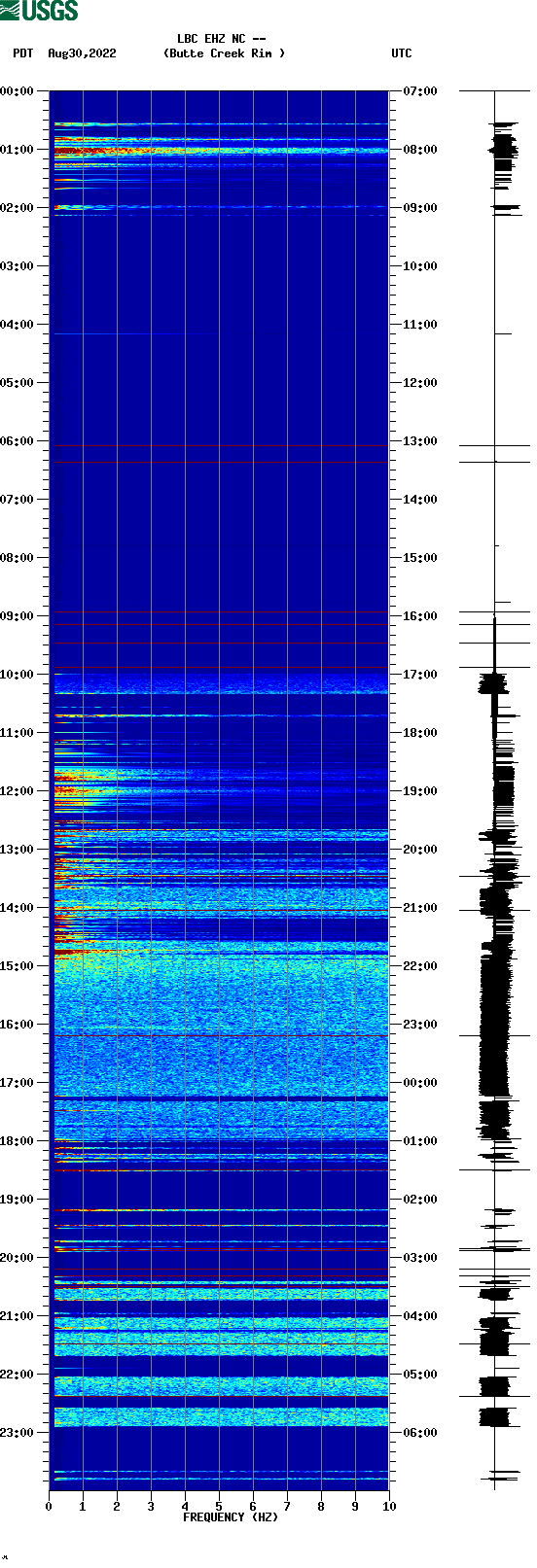This screenshot has height=1568, width=537.
Task: Click the UTC 11:00 time label
Action: pos(420,325)
